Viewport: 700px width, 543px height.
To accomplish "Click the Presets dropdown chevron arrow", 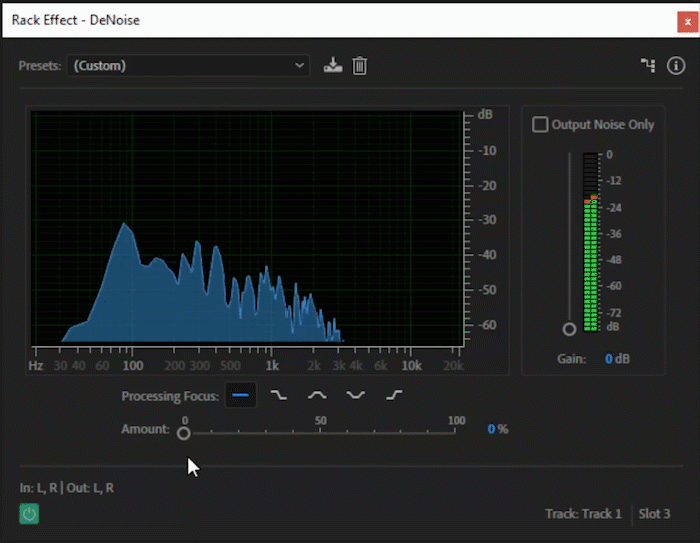I will tap(299, 66).
